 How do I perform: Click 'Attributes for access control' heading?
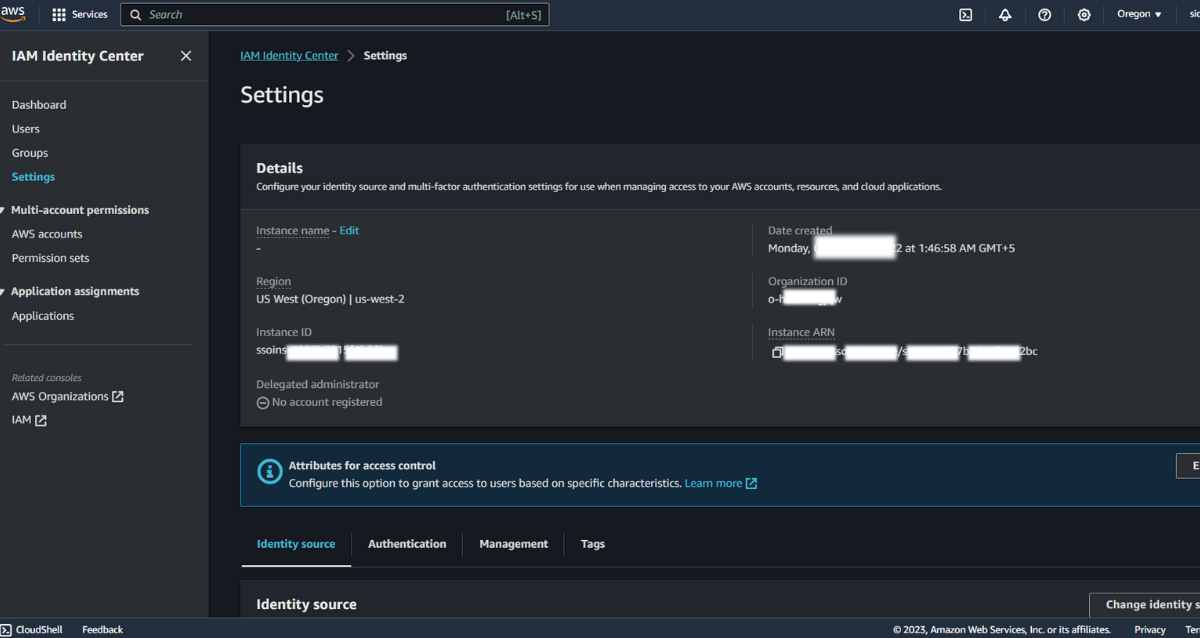pyautogui.click(x=362, y=466)
